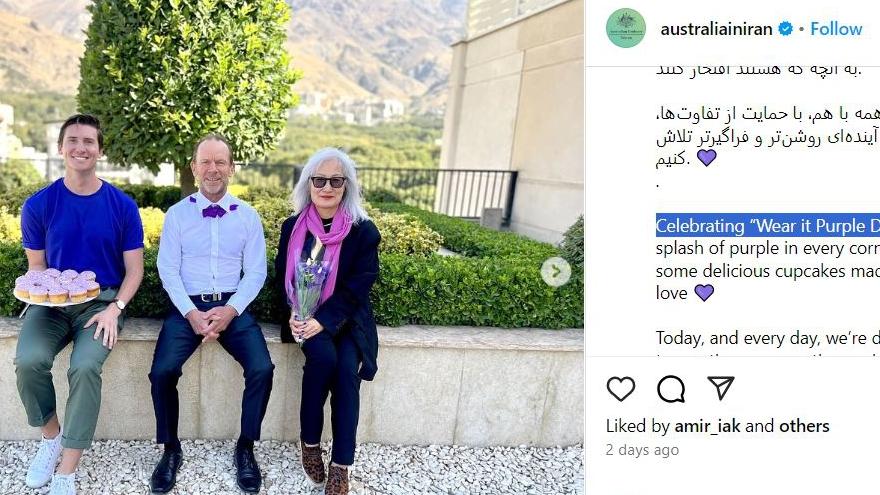Open amir_iak's profile from likes
The width and height of the screenshot is (880, 495).
[x=707, y=426]
